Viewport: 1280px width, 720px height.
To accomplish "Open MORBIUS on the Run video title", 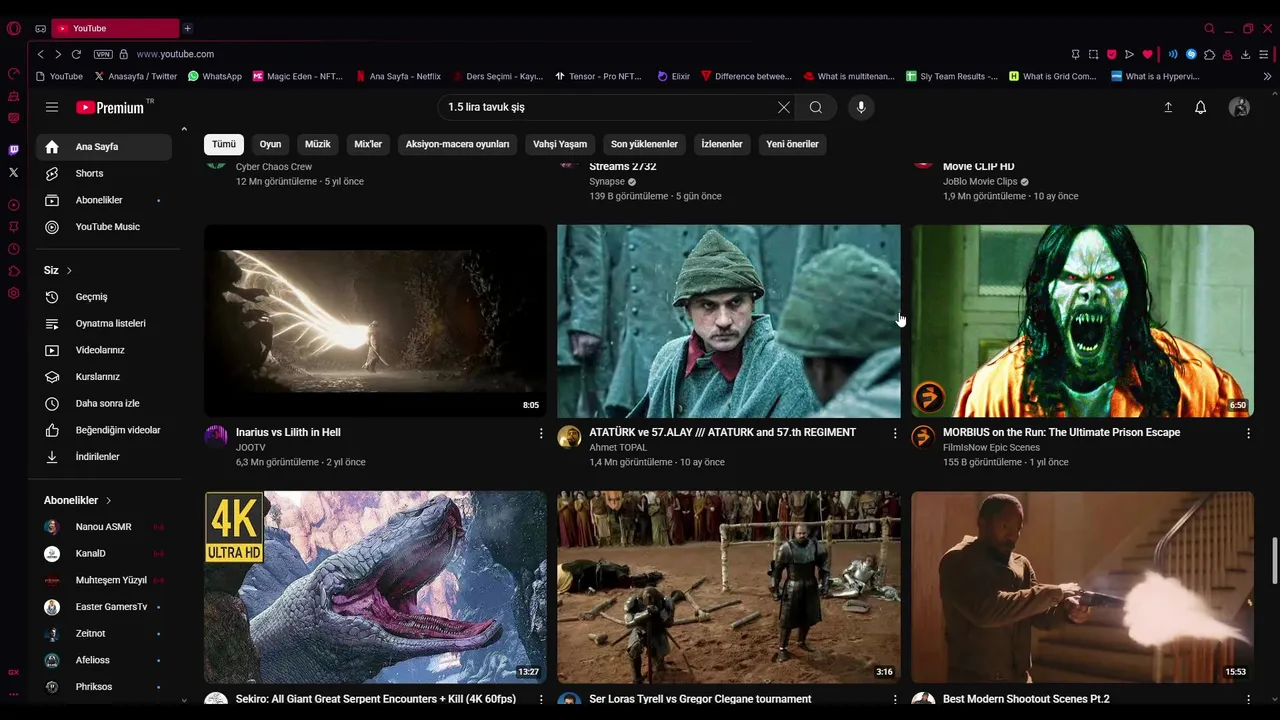I will (x=1061, y=432).
